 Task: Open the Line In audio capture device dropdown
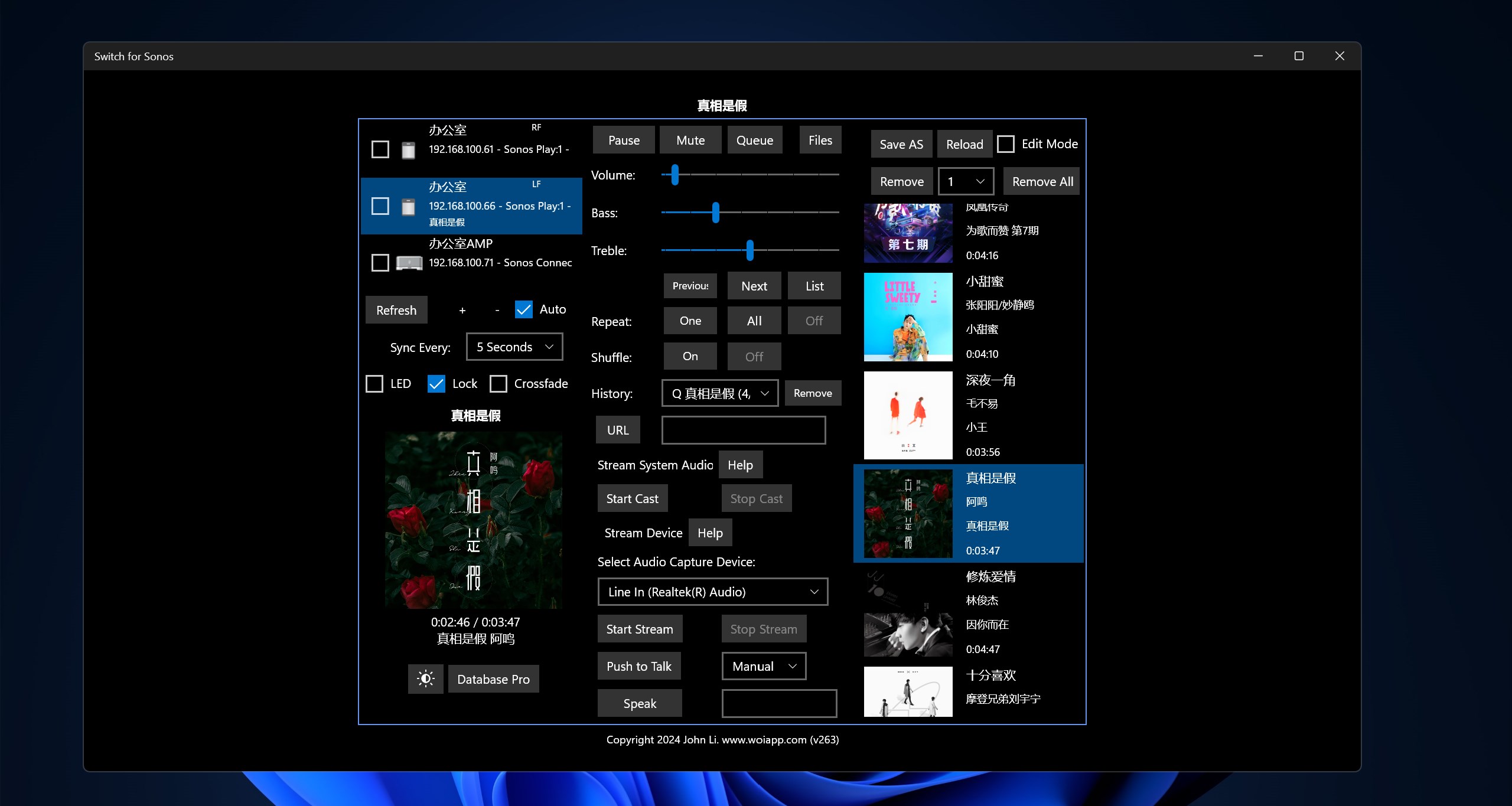coord(712,592)
